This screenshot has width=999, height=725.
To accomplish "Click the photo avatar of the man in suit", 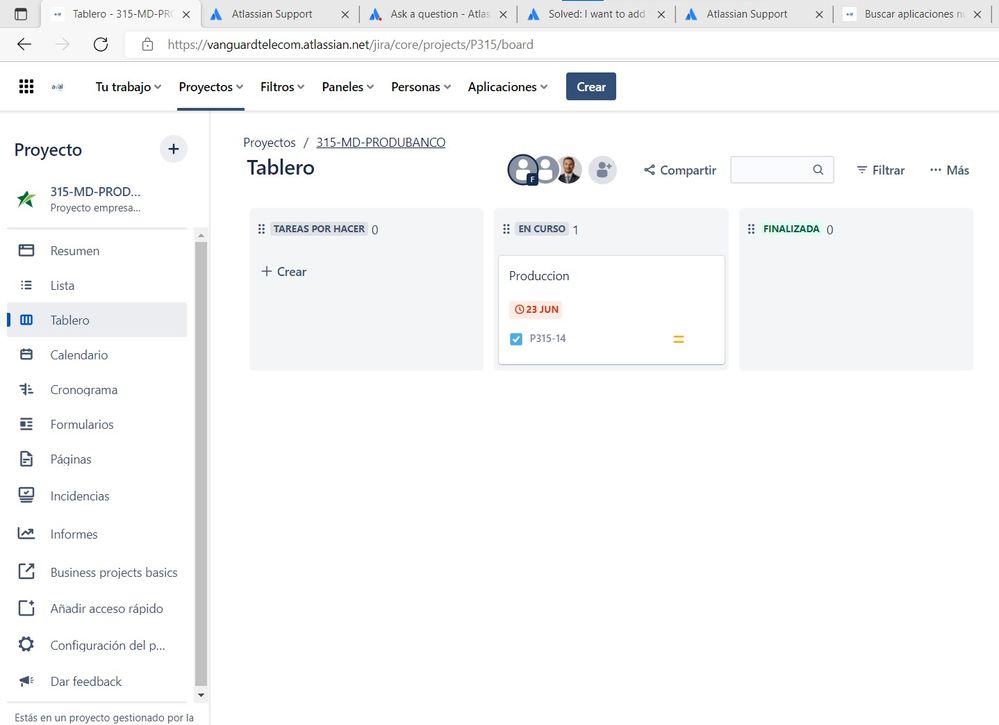I will pos(569,170).
